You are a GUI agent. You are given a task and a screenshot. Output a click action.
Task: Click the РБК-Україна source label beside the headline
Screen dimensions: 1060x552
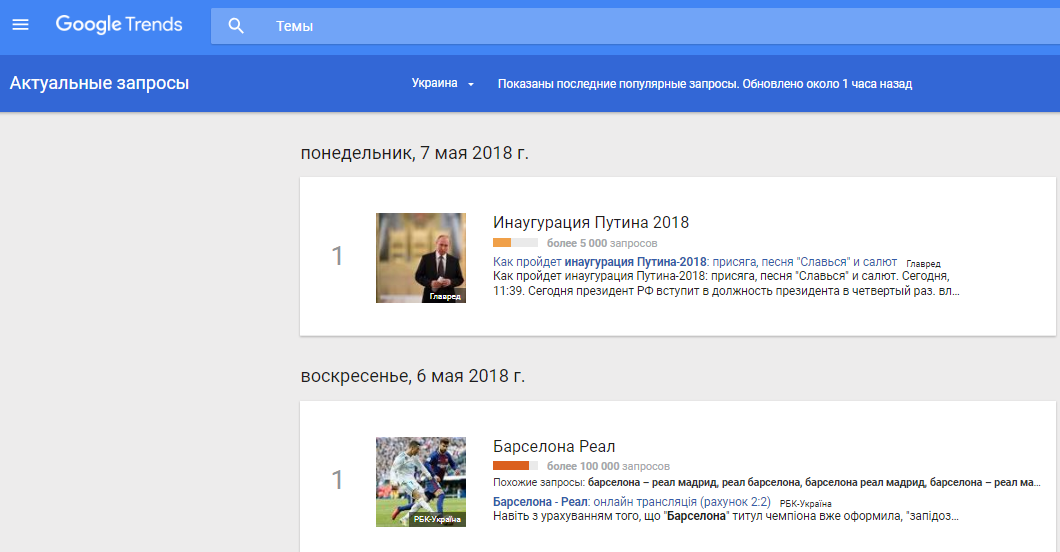pos(805,503)
